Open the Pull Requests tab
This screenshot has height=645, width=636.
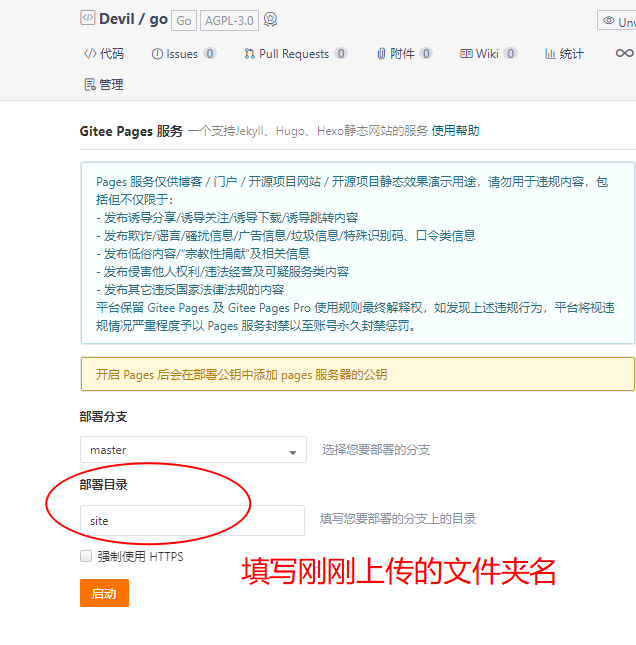coord(296,53)
